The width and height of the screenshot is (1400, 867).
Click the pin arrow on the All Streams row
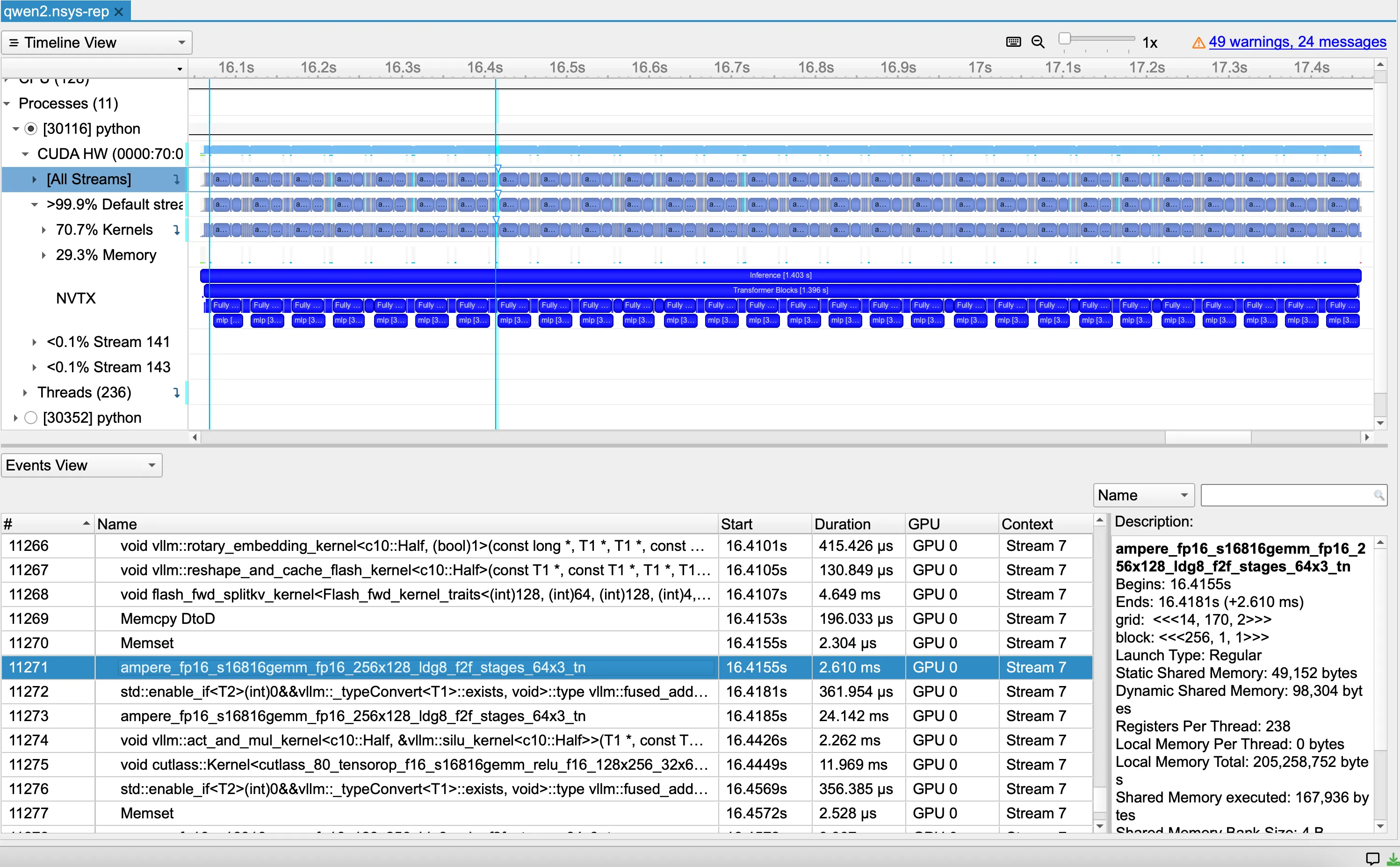[x=177, y=180]
